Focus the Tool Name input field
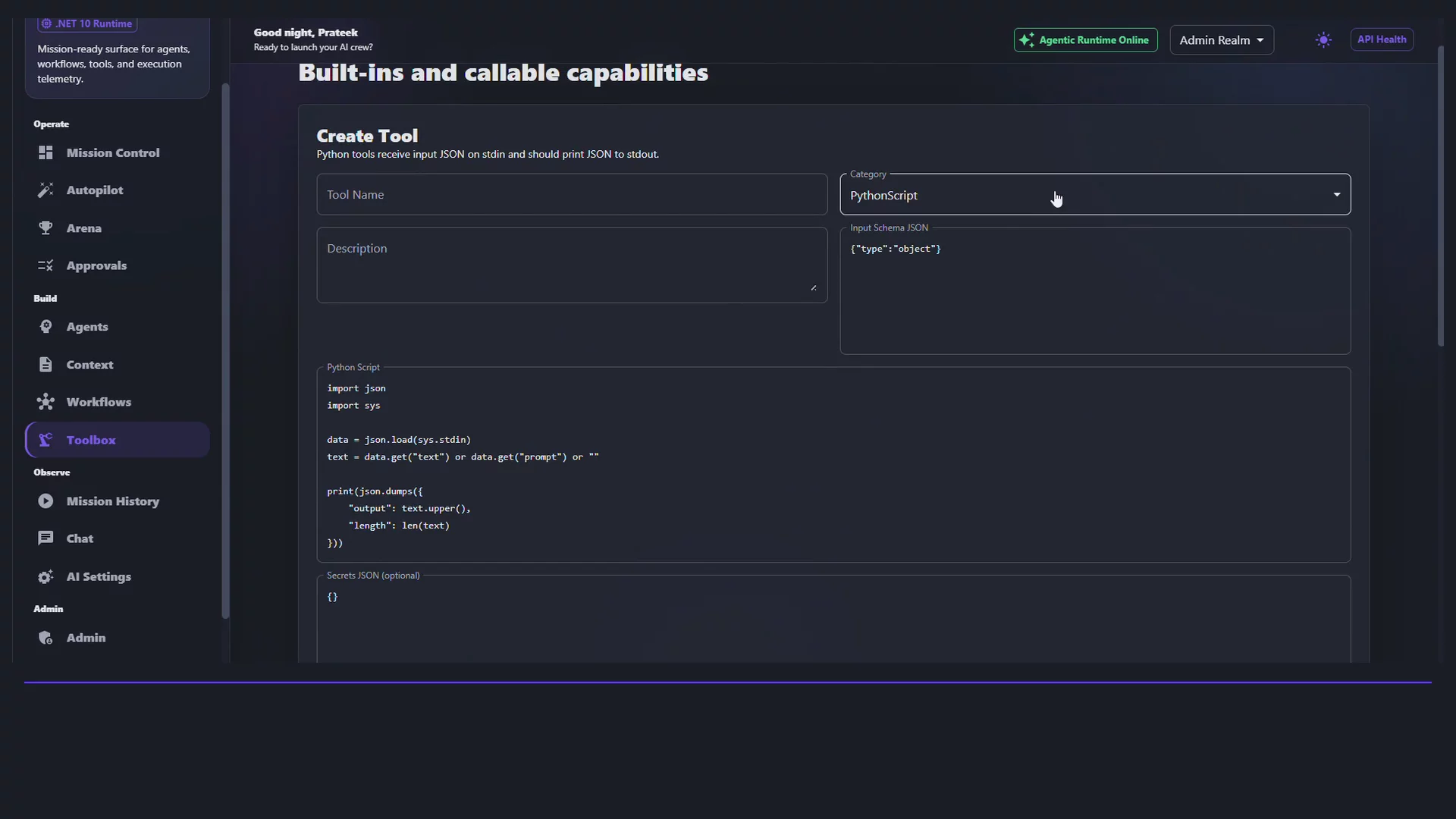This screenshot has height=819, width=1456. point(572,195)
